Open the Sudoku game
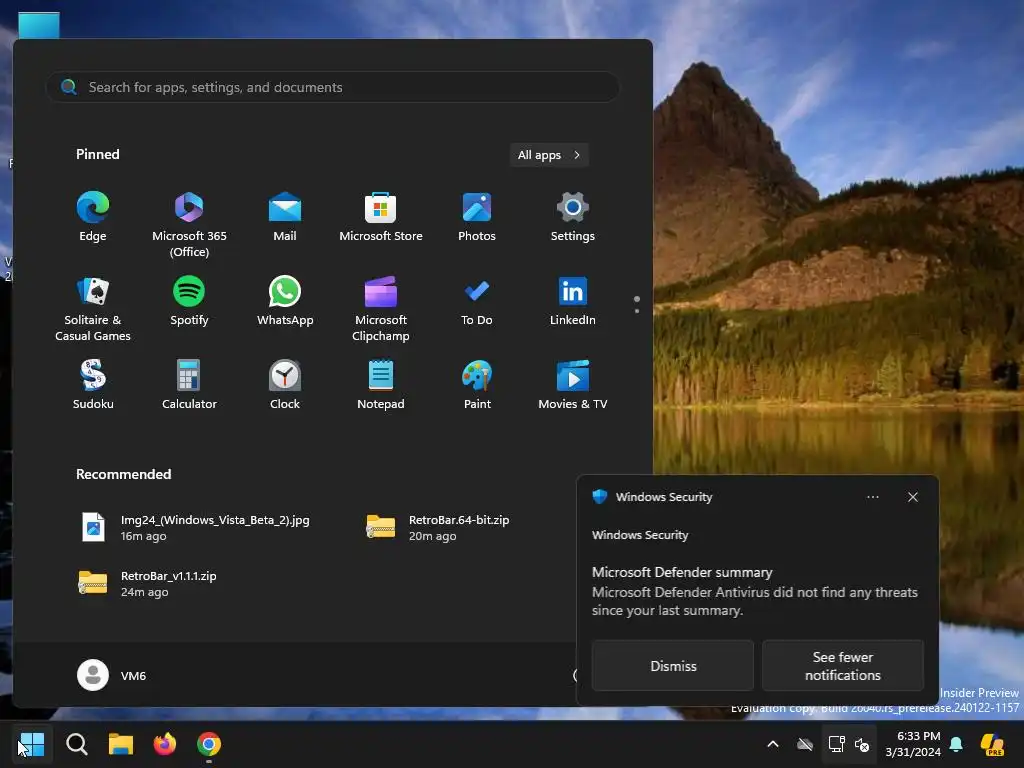This screenshot has width=1024, height=768. (93, 385)
